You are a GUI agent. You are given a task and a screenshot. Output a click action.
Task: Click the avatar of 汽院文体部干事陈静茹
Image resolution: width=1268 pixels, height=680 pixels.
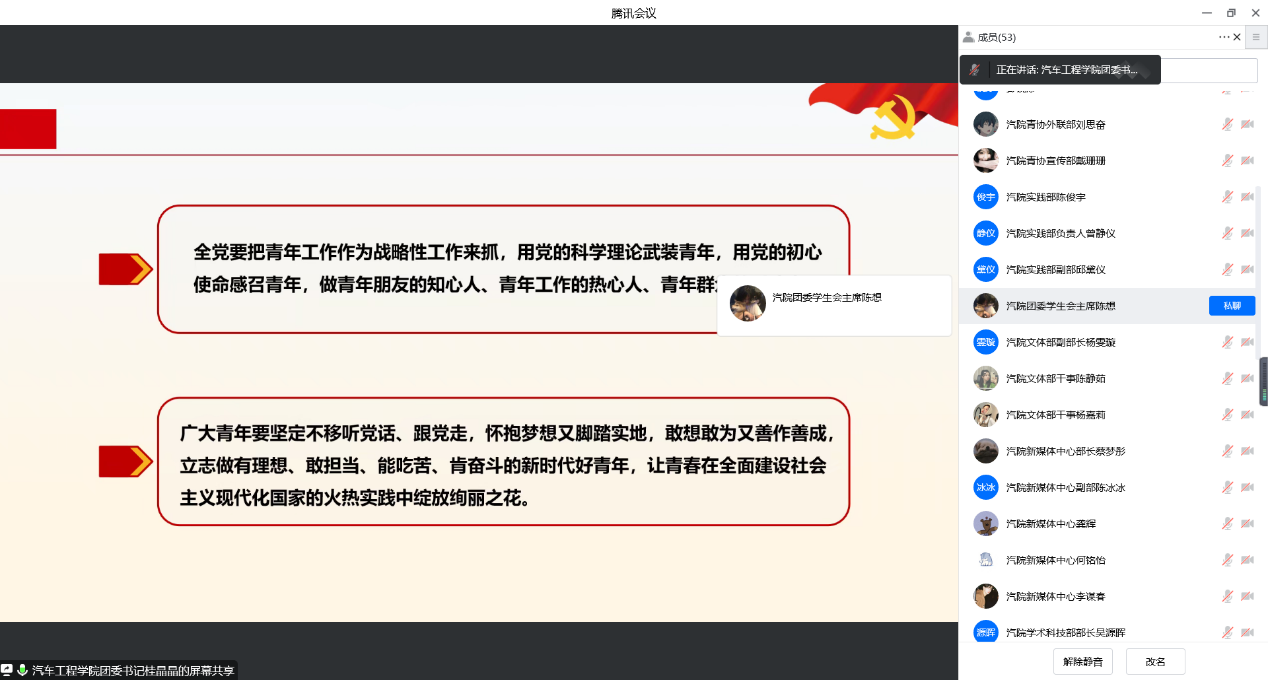coord(986,379)
